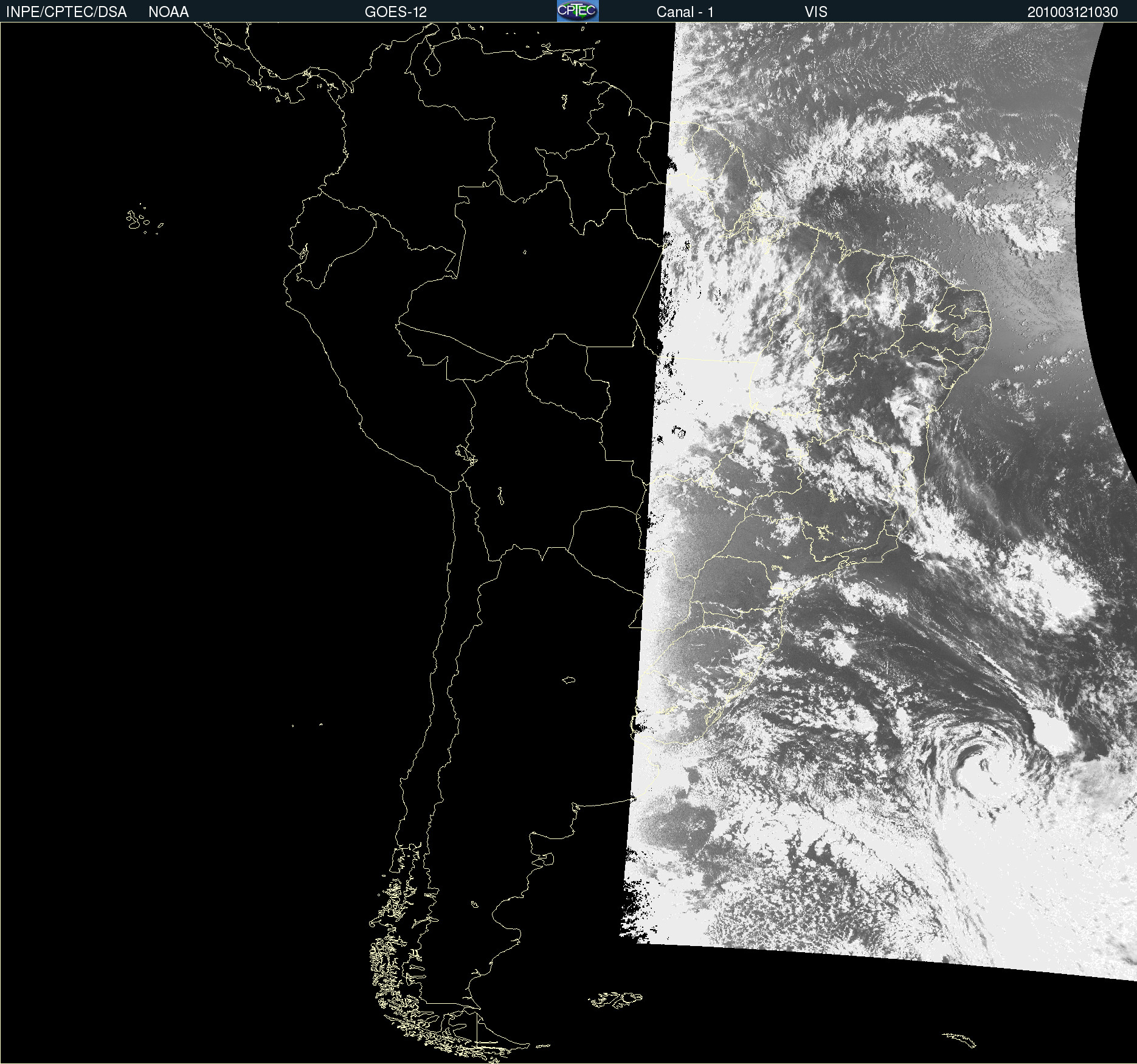Click the 201003121030 timestamp
The width and height of the screenshot is (1137, 1064).
(1073, 12)
